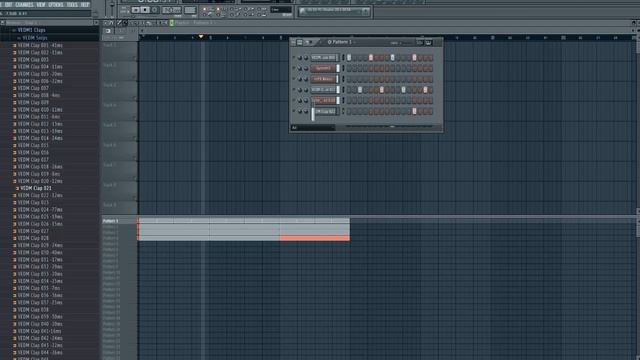640x360 pixels.
Task: Select VEDM Clap 038 in the browser
Action: [33, 310]
